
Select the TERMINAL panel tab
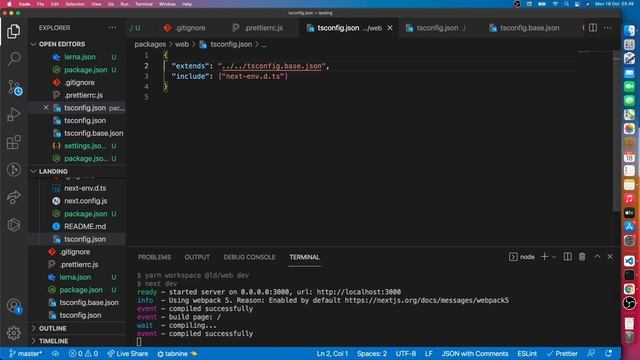[x=304, y=257]
